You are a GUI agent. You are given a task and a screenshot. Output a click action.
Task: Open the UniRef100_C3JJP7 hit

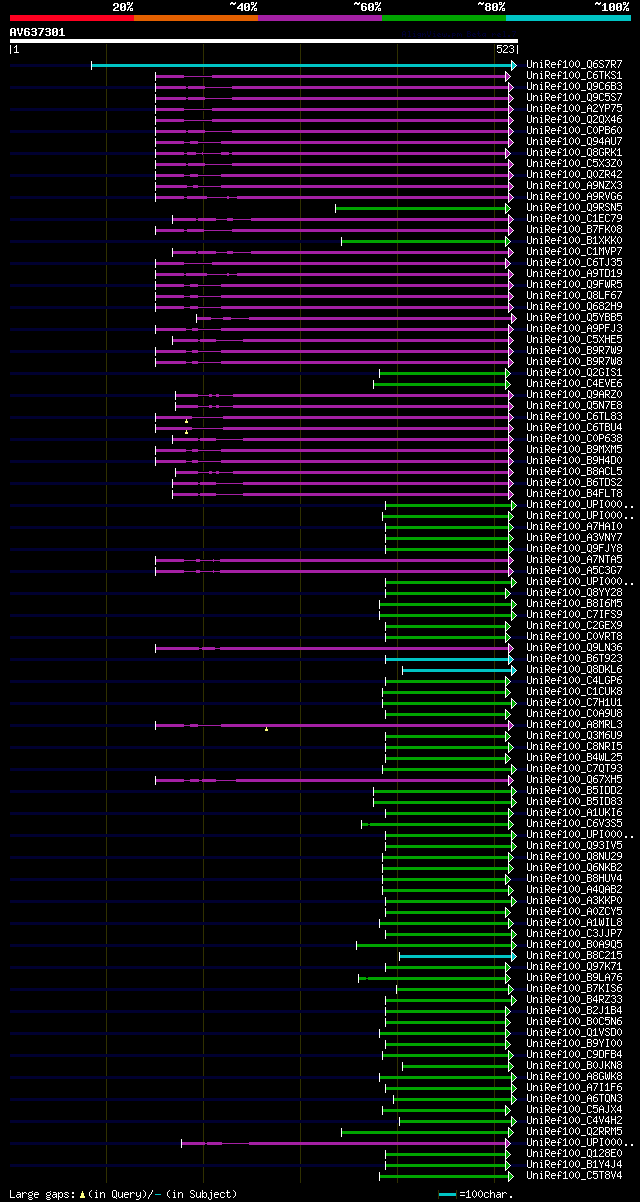pos(574,934)
